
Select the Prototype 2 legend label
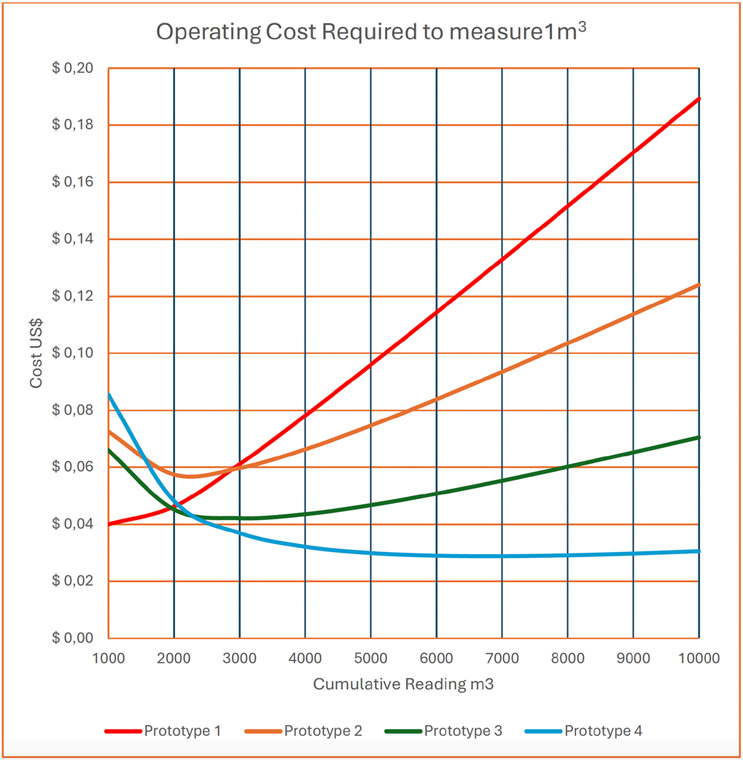(x=325, y=731)
